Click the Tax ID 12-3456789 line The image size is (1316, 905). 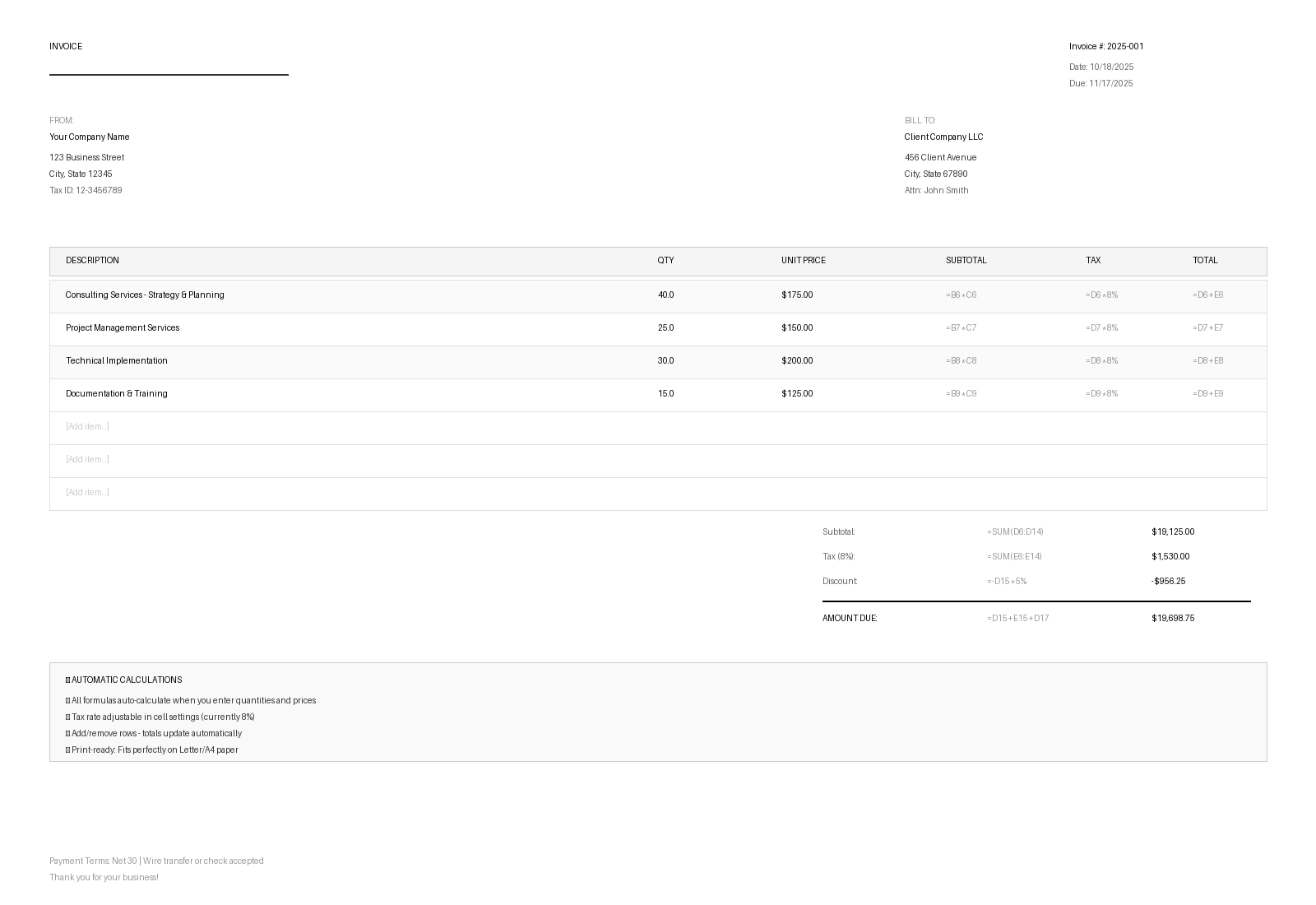86,191
